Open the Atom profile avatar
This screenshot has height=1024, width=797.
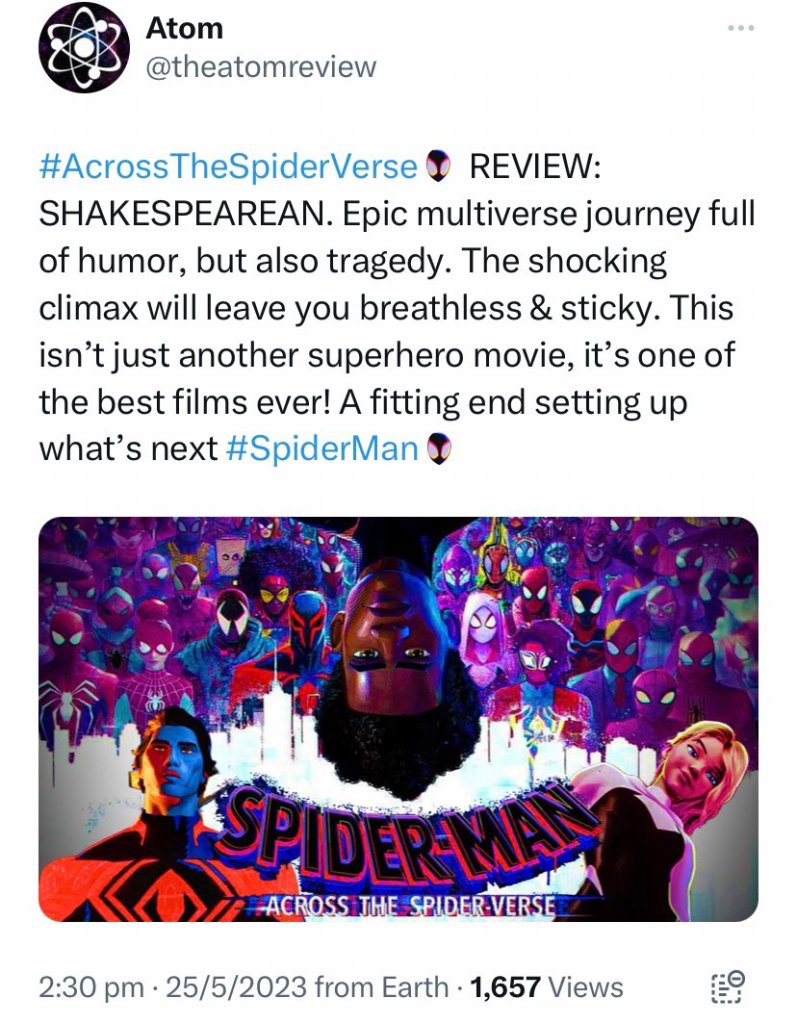click(x=84, y=49)
